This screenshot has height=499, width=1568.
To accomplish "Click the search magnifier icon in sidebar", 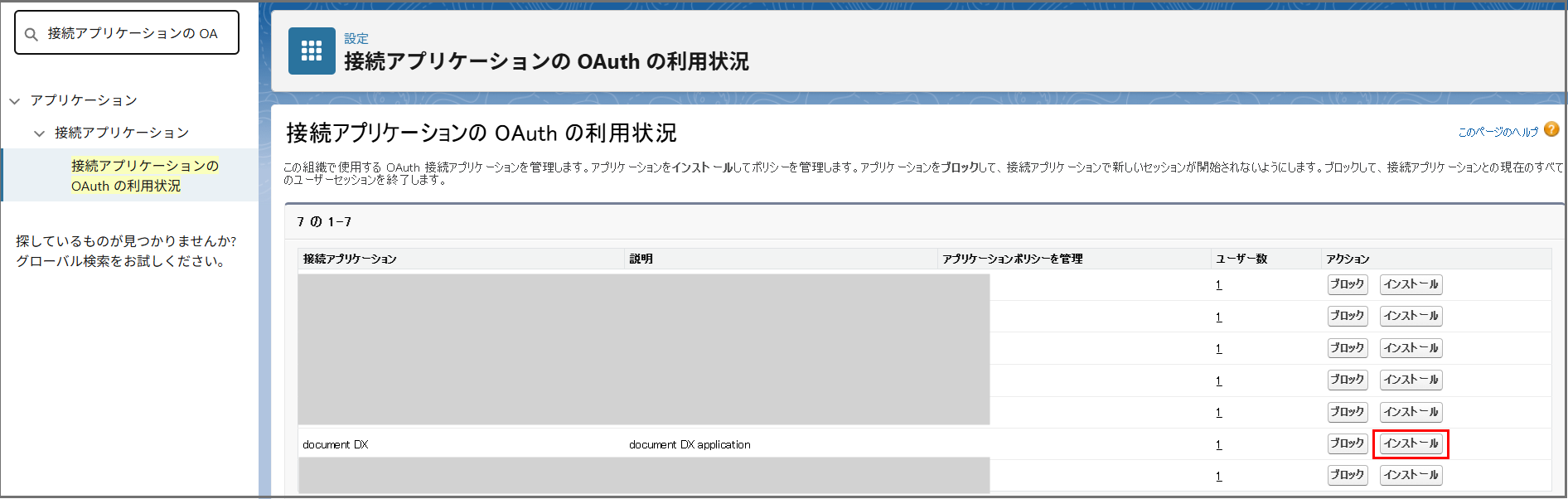I will point(31,34).
